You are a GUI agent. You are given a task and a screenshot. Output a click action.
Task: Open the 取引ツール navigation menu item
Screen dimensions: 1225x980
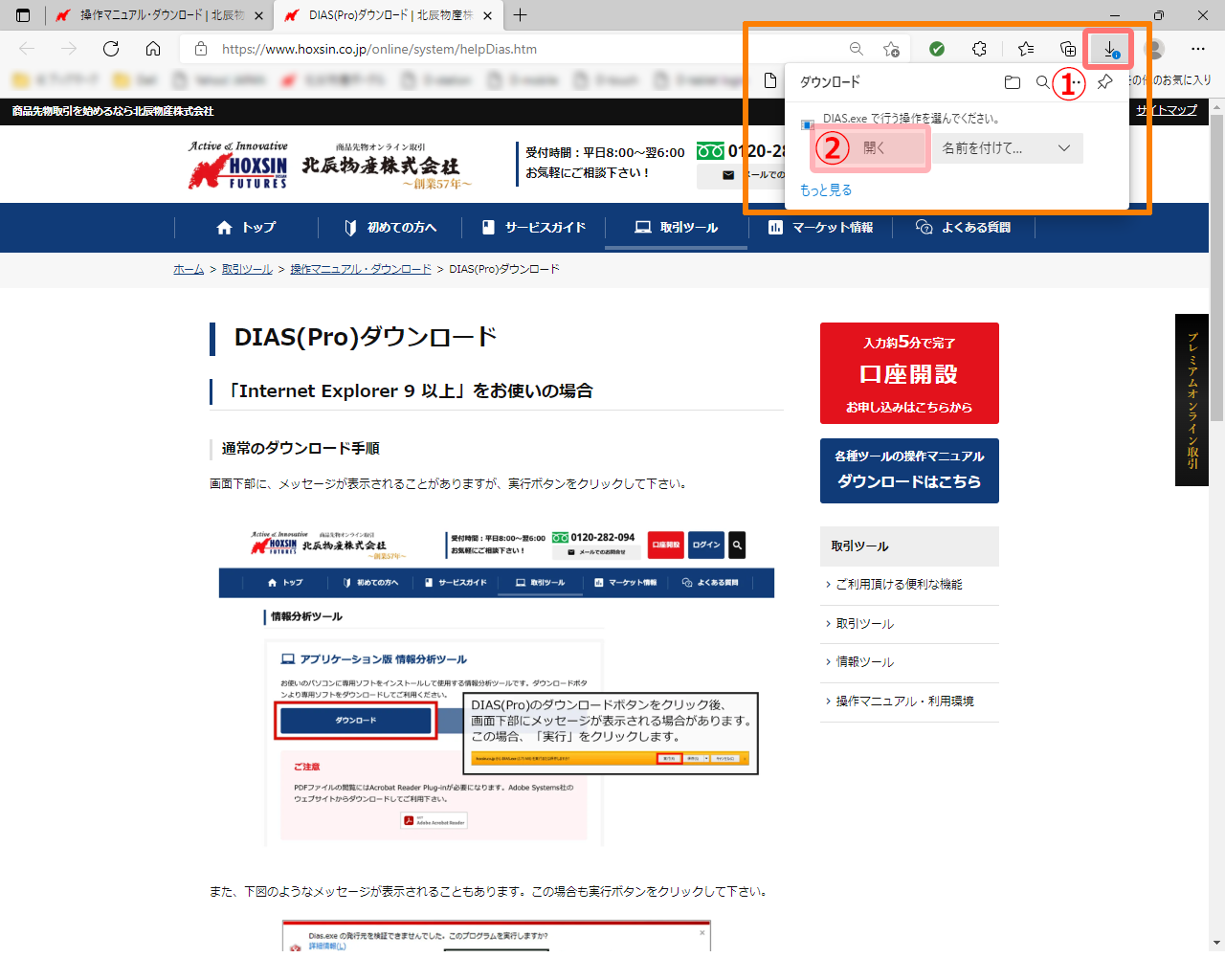tap(676, 228)
